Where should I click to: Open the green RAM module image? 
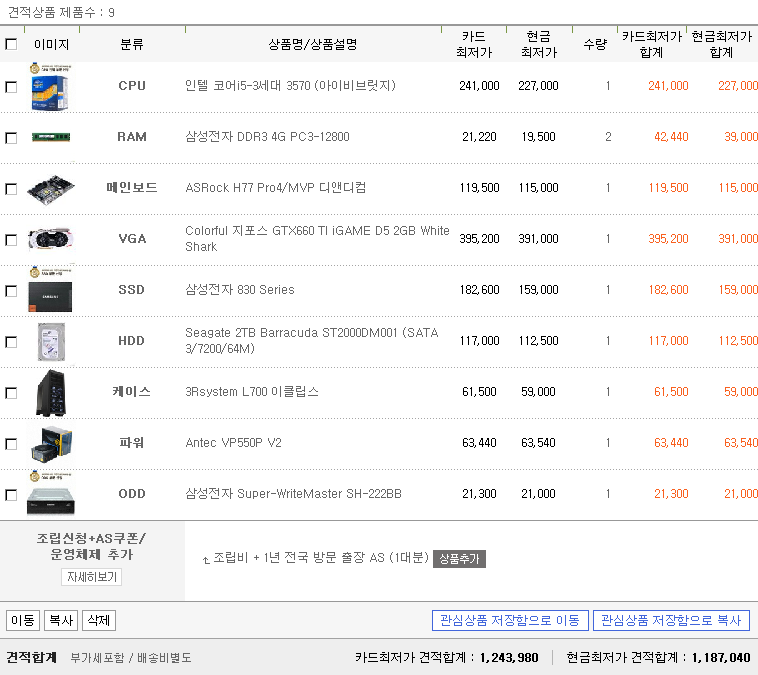pos(51,137)
